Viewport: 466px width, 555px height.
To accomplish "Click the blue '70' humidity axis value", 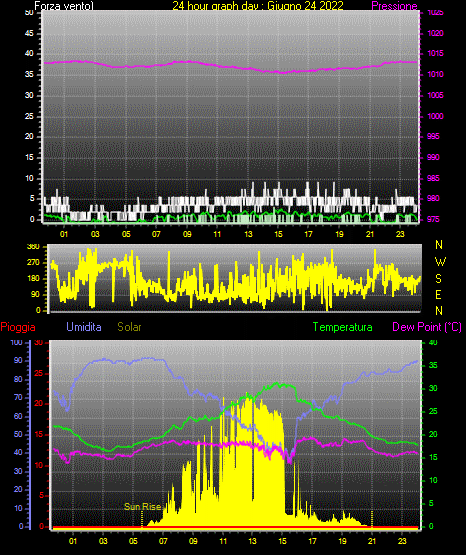I will (x=18, y=397).
